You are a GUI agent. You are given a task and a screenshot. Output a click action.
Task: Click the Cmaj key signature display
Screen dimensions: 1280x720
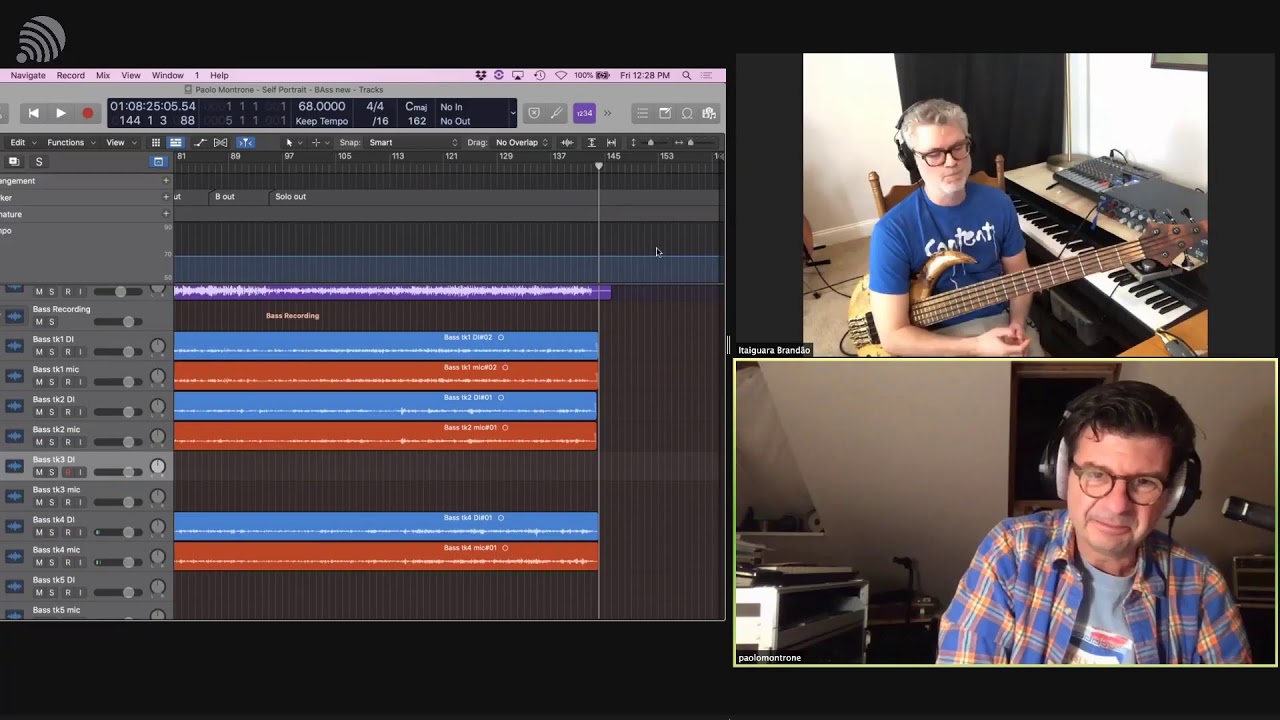pyautogui.click(x=416, y=106)
